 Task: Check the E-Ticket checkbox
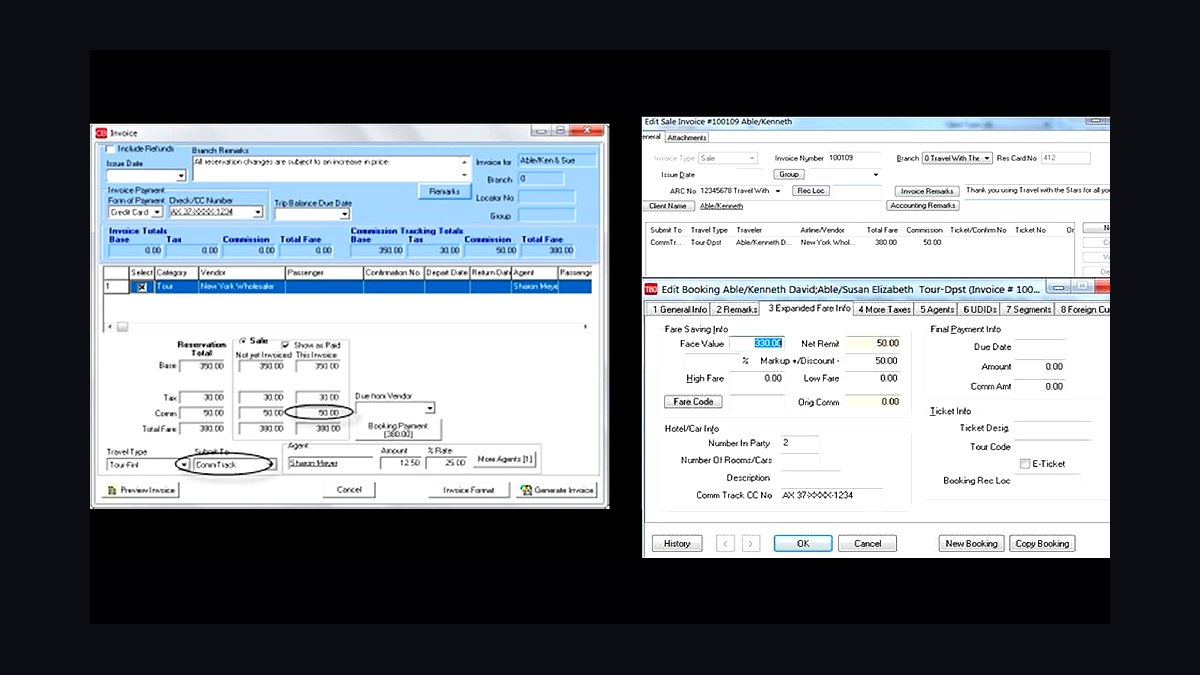click(1025, 464)
